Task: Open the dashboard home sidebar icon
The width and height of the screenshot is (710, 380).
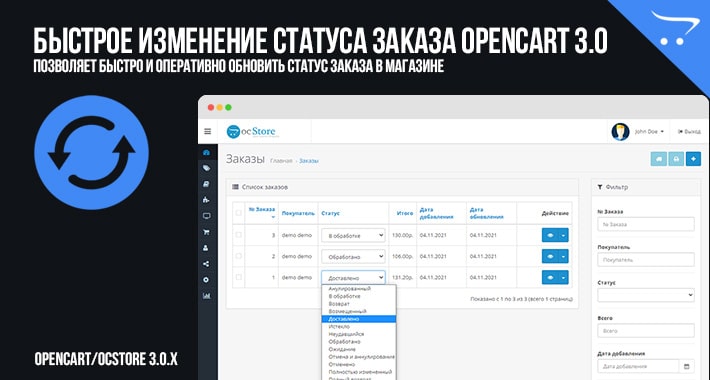Action: point(206,153)
